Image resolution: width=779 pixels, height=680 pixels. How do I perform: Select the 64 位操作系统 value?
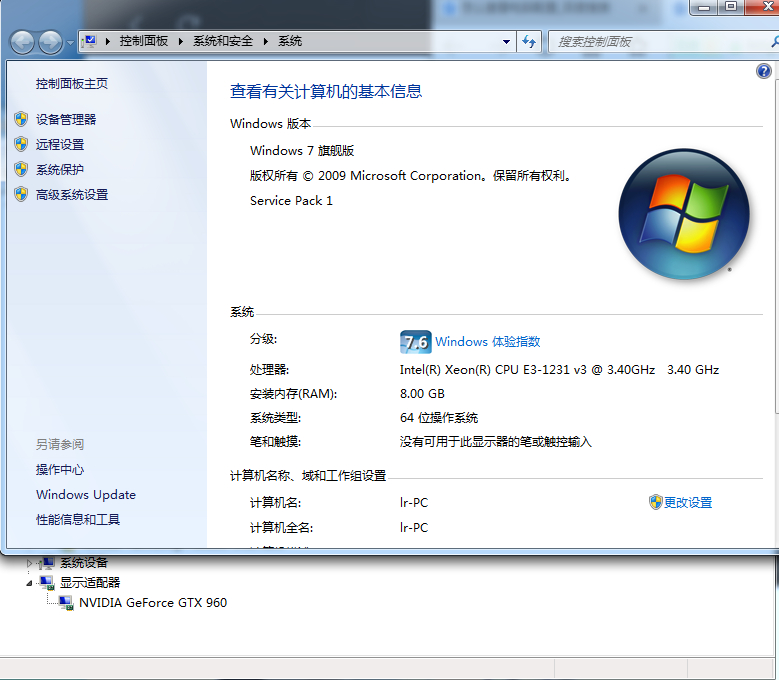pos(439,418)
